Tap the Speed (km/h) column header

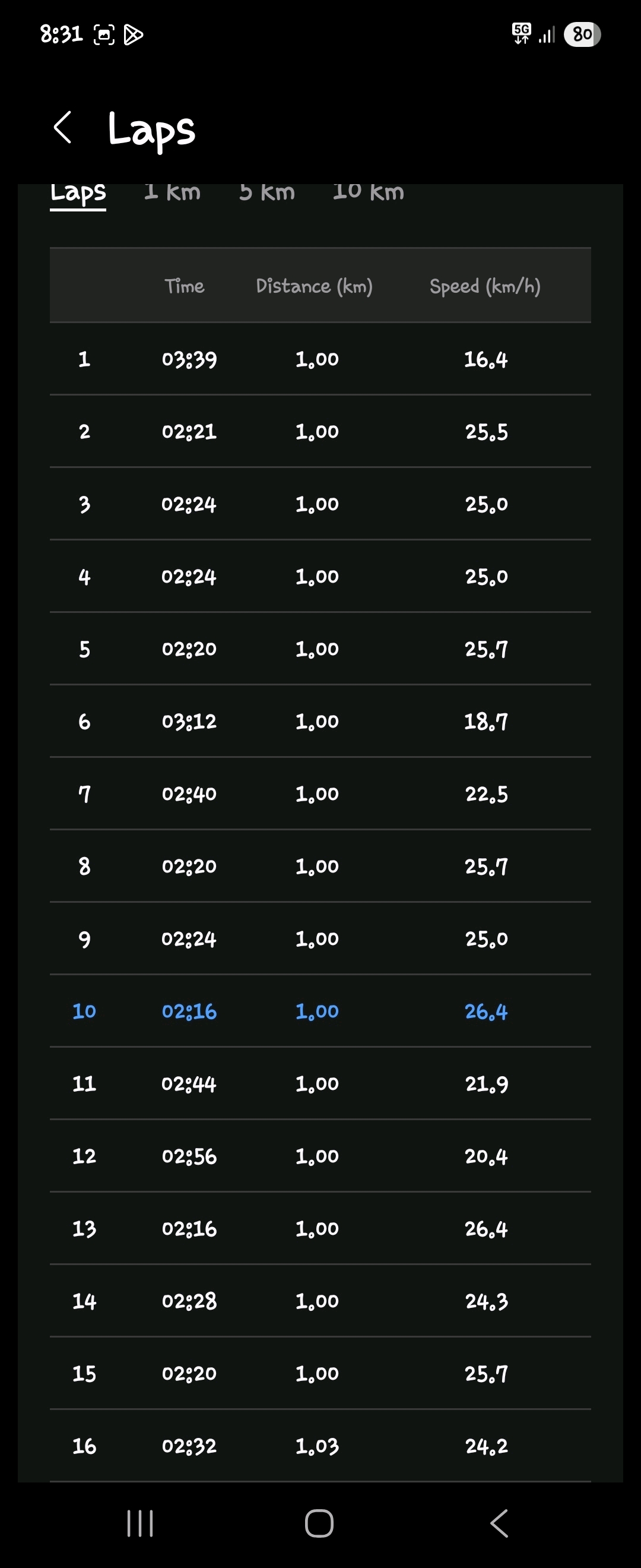click(485, 286)
